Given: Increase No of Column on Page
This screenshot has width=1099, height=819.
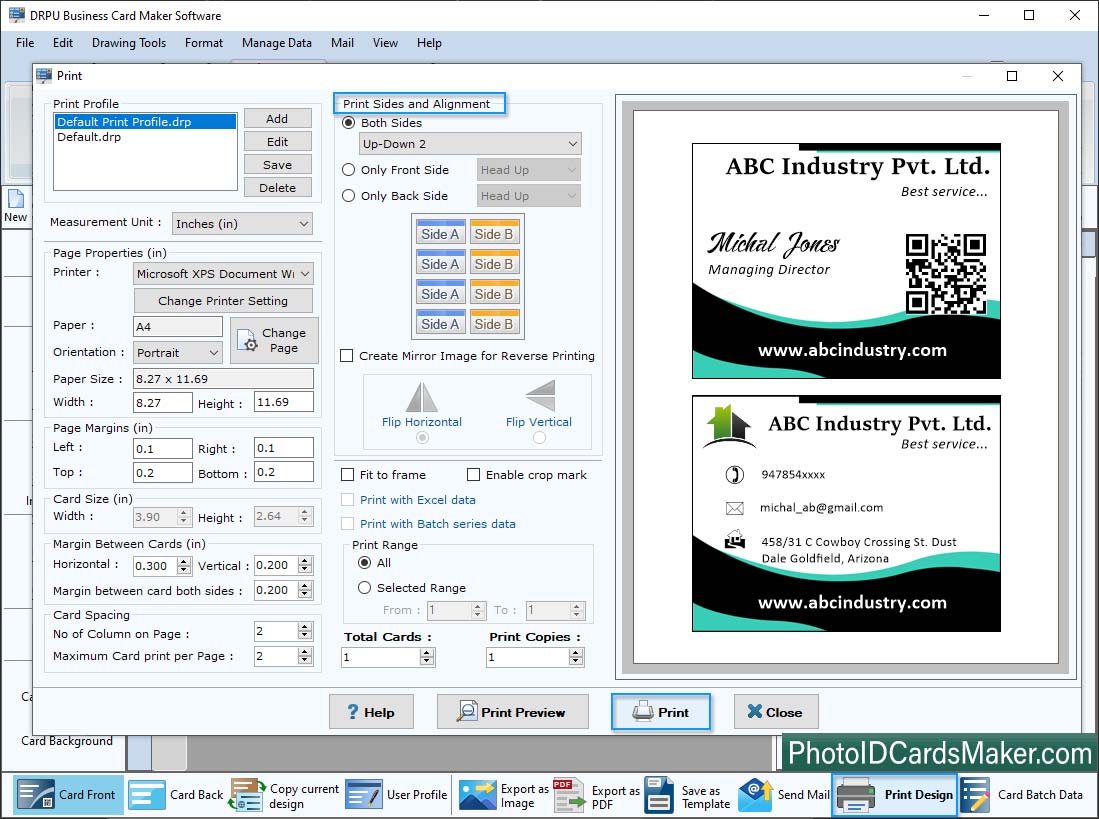Looking at the screenshot, I should click(x=304, y=627).
